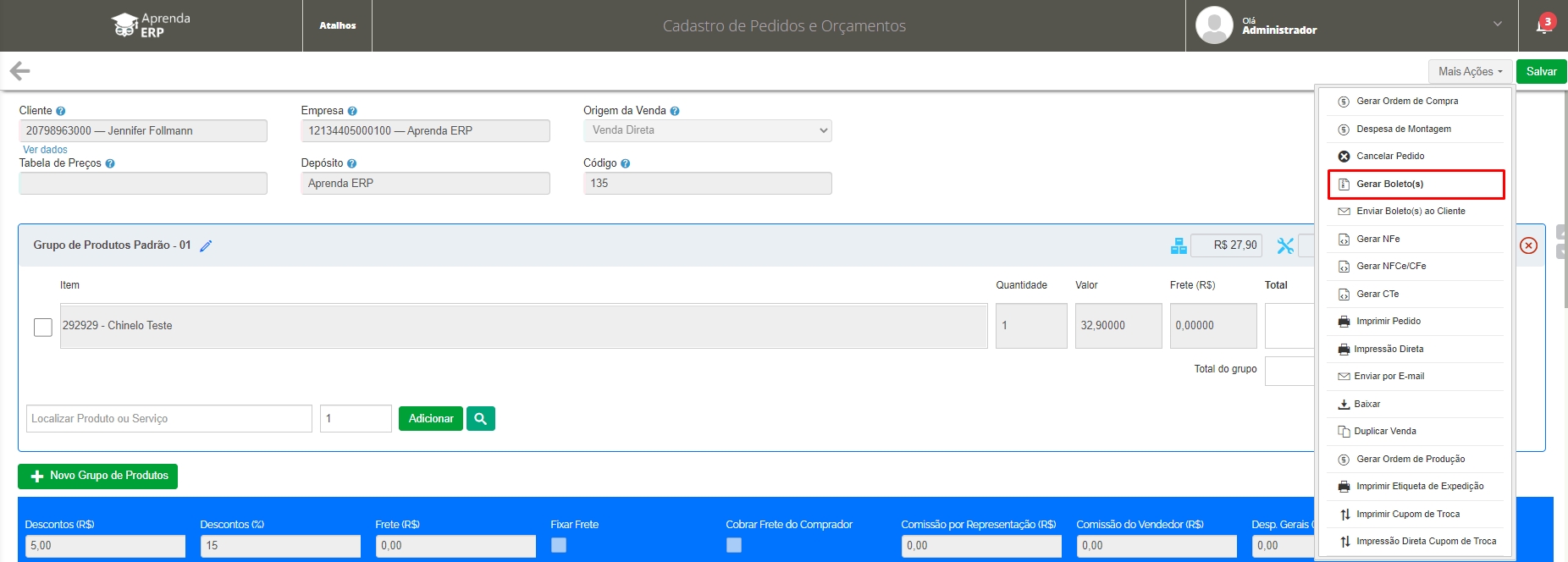Viewport: 1568px width, 562px height.
Task: Collapse the Mais Ações dropdown
Action: [1470, 72]
